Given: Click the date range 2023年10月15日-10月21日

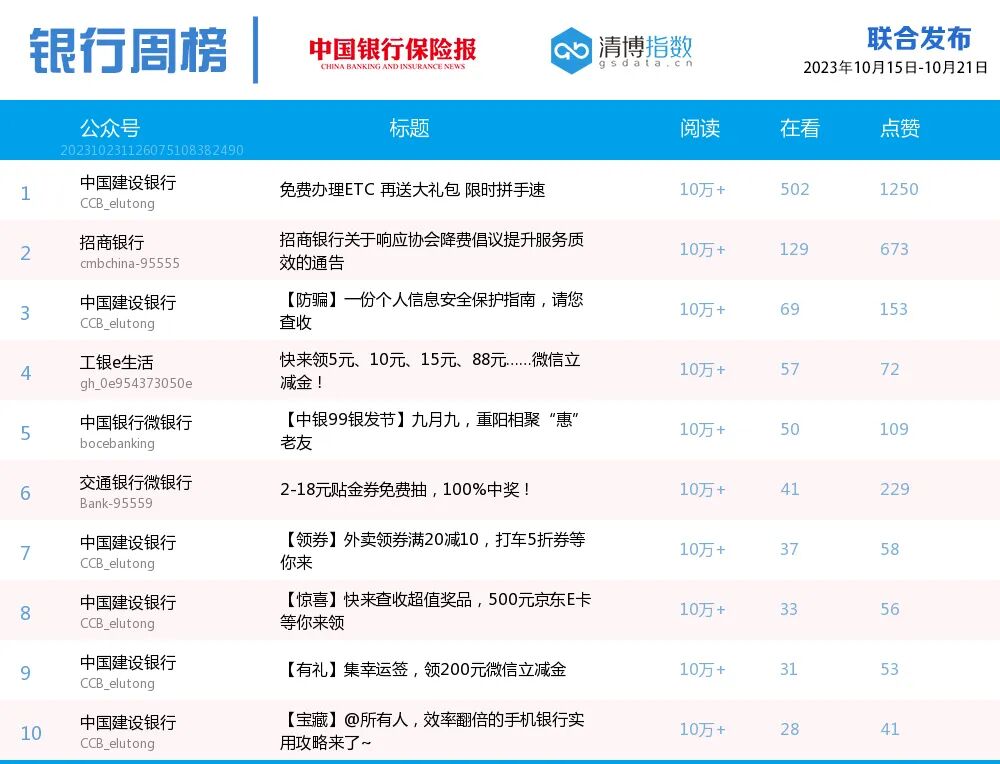Looking at the screenshot, I should [895, 69].
